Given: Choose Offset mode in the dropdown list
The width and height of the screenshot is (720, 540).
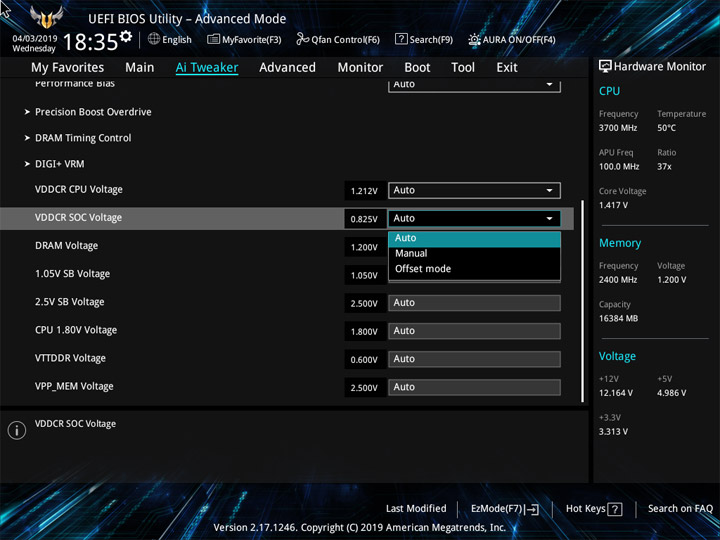Looking at the screenshot, I should [474, 269].
